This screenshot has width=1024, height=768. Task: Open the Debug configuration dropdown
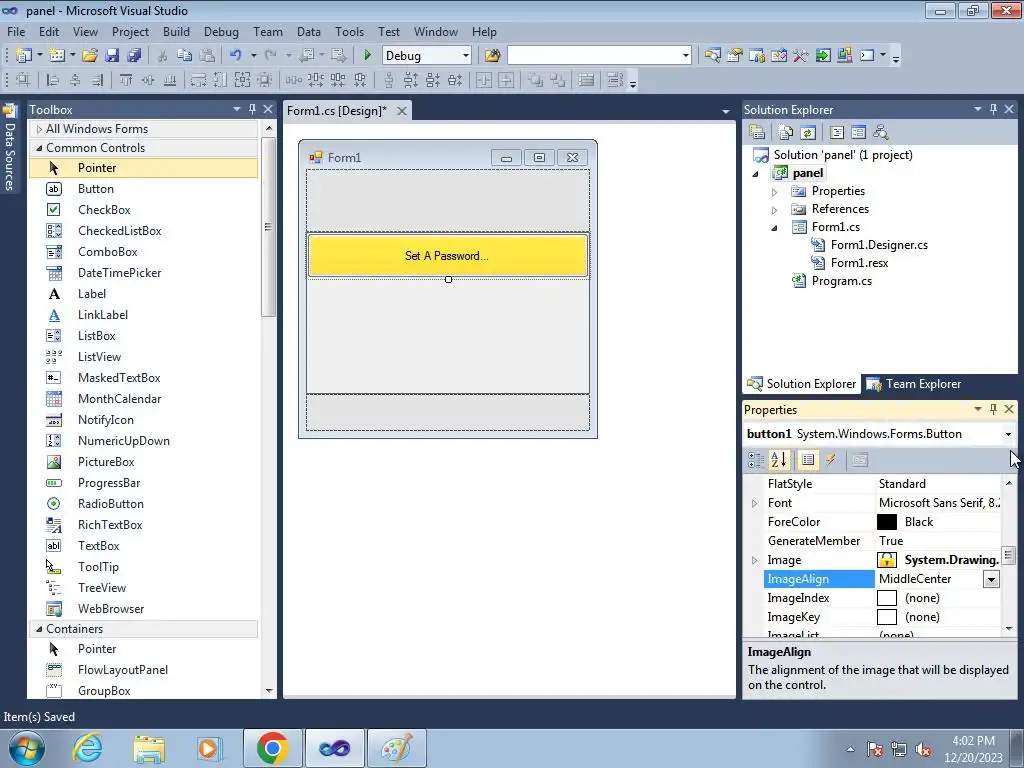[465, 56]
